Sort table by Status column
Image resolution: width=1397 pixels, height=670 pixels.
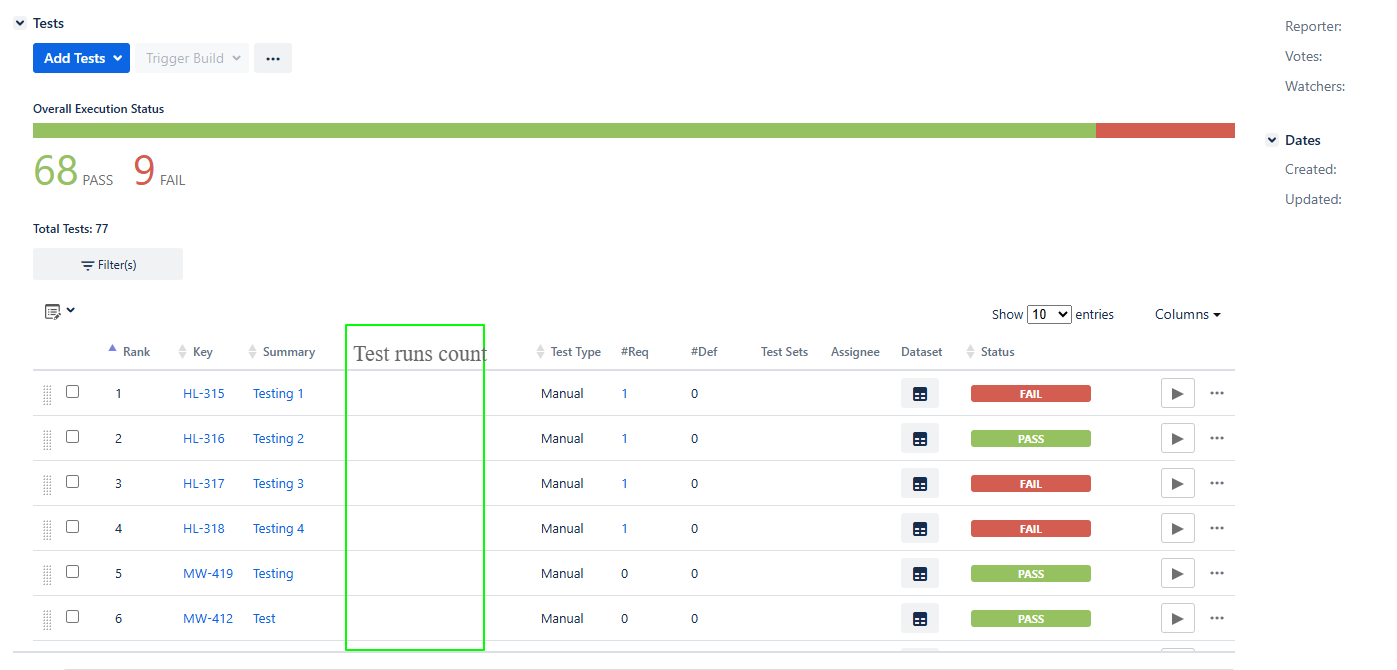(x=990, y=352)
